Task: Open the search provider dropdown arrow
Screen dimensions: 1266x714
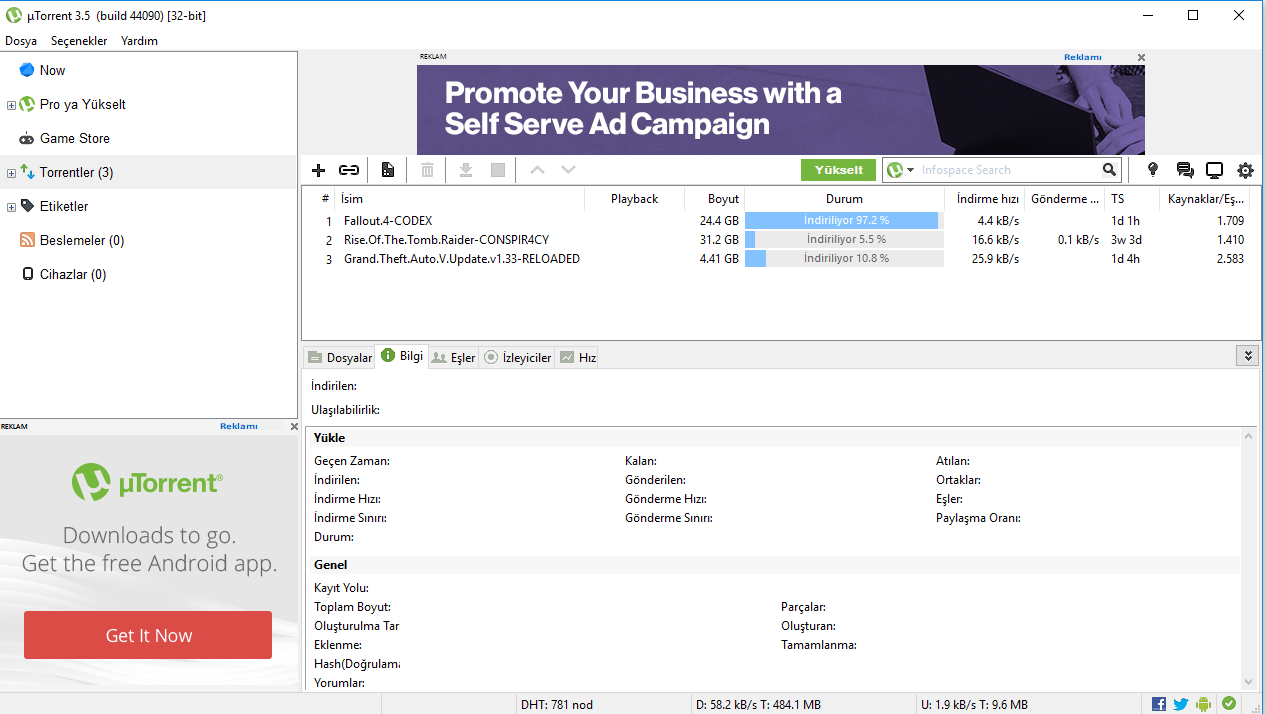Action: point(911,170)
